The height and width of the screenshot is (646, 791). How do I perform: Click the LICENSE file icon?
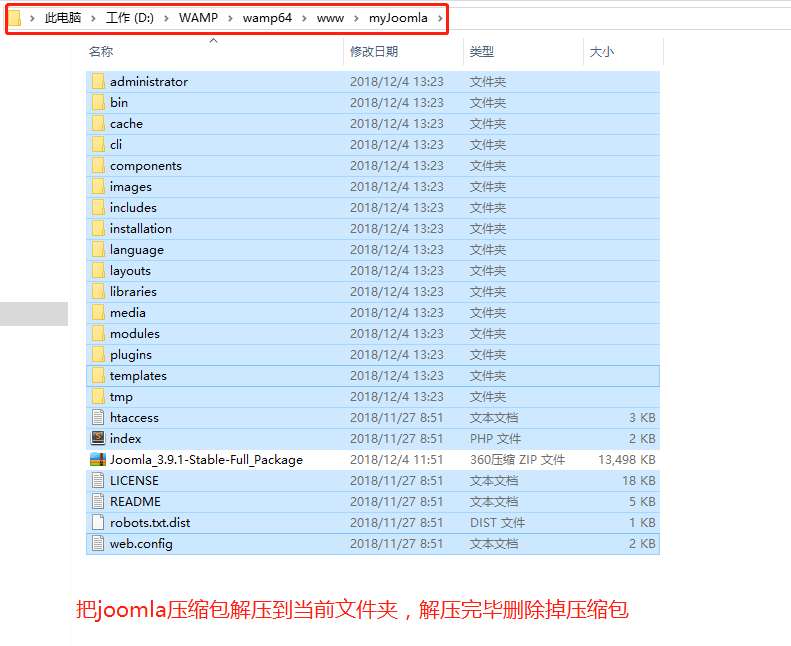click(x=98, y=481)
